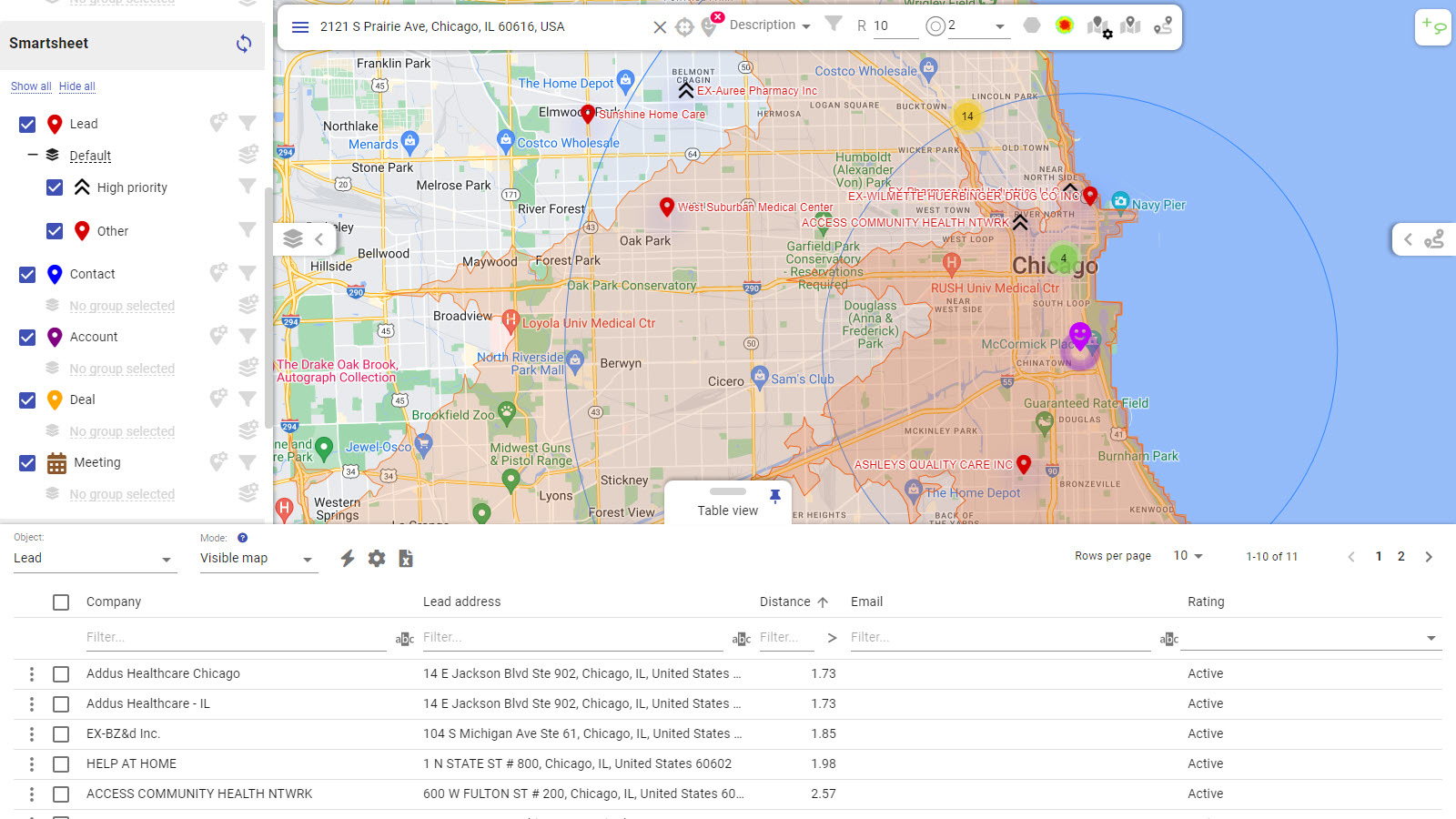1456x819 pixels.
Task: Click the Hide all link
Action: [x=77, y=86]
